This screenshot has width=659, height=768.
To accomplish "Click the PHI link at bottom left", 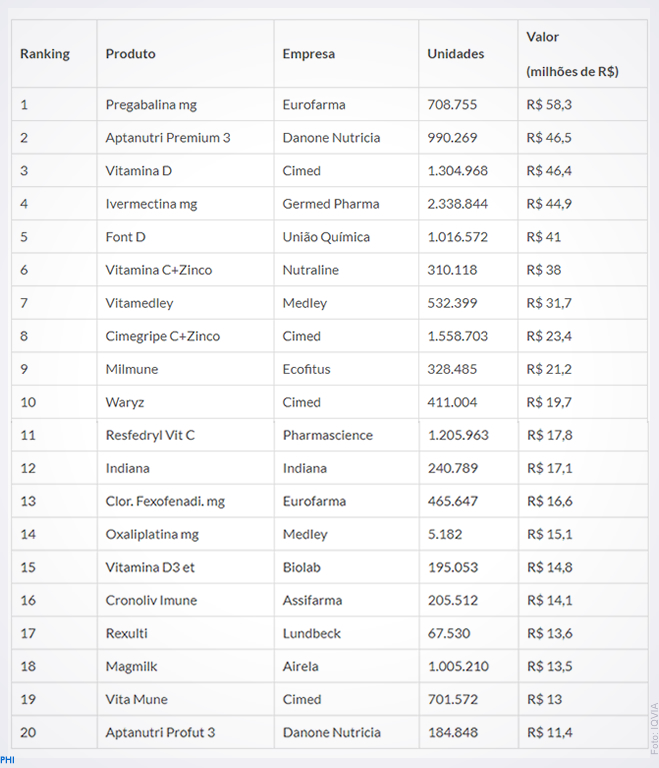I will point(7,760).
